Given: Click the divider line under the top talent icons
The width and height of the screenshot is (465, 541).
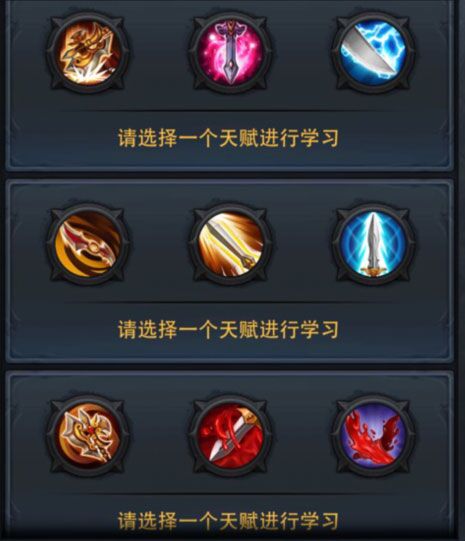Looking at the screenshot, I should pyautogui.click(x=230, y=111).
